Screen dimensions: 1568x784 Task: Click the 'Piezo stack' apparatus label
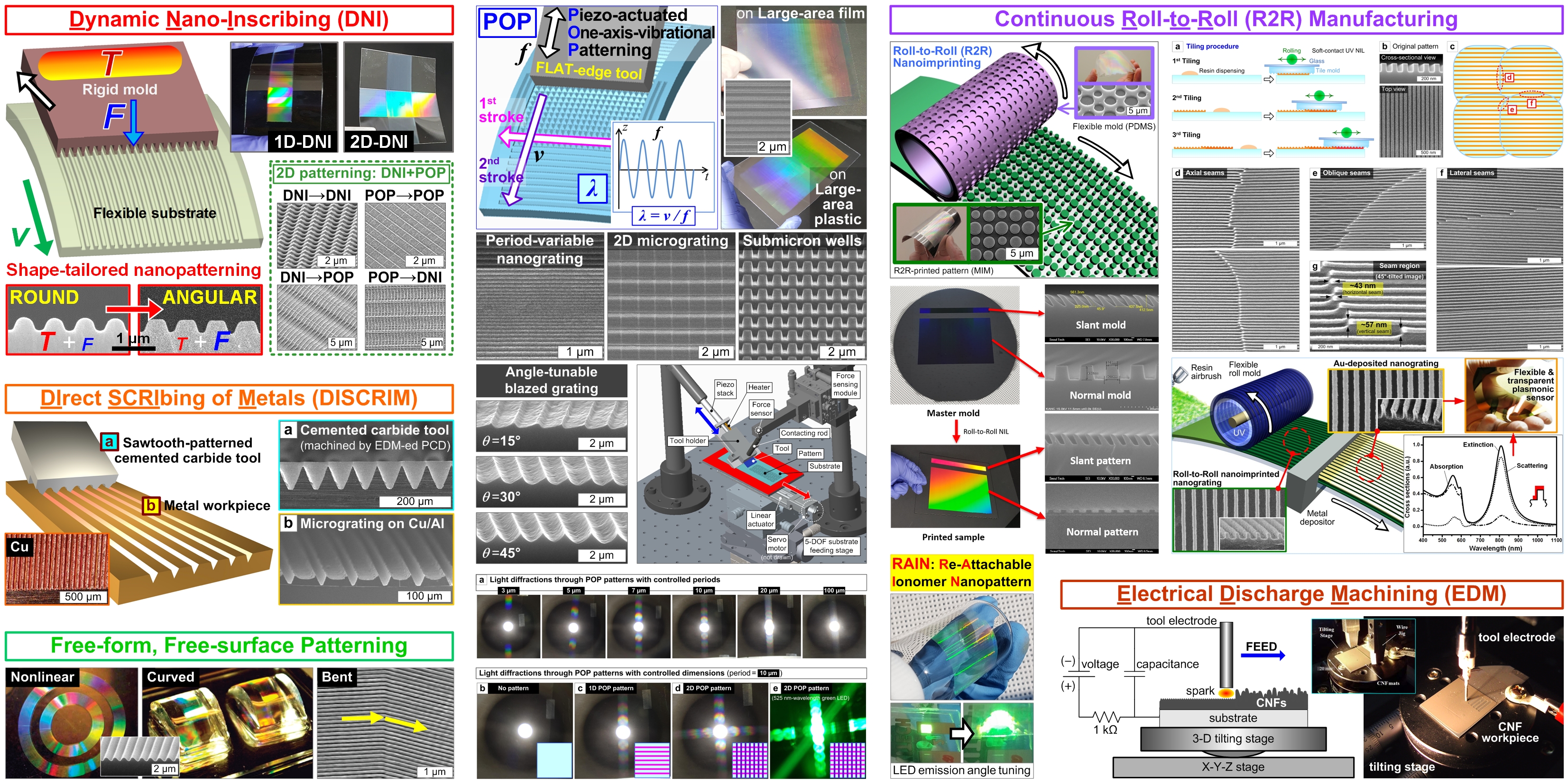(x=725, y=389)
